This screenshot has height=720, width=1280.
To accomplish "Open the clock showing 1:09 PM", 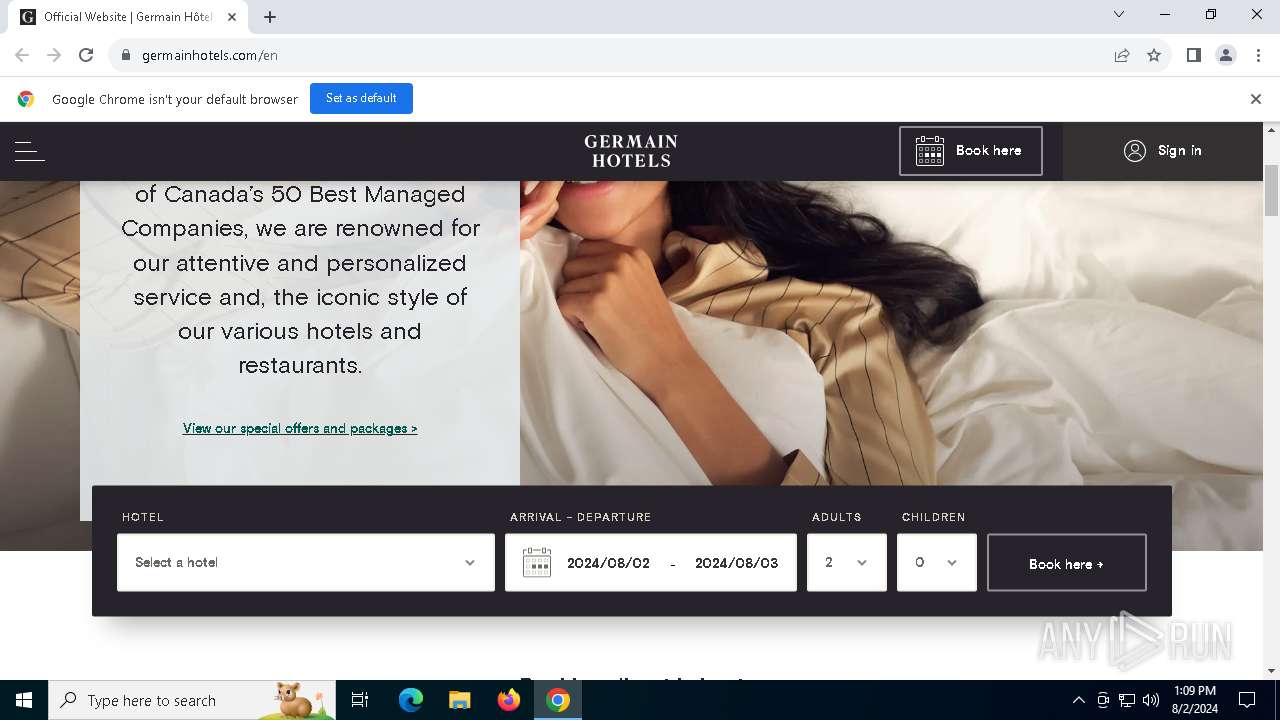I will coord(1195,700).
